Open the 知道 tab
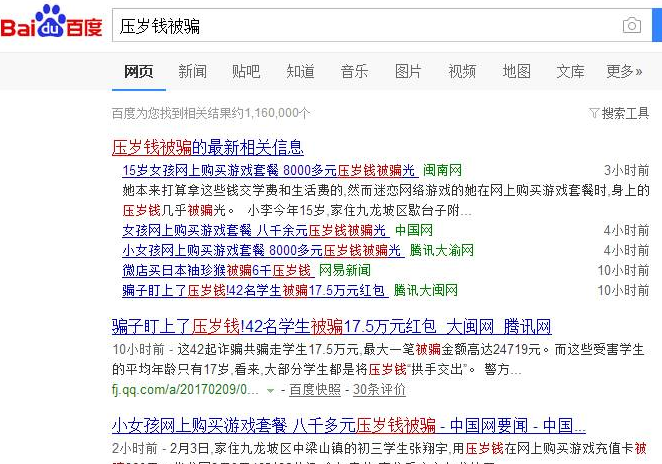The width and height of the screenshot is (662, 464). 300,71
